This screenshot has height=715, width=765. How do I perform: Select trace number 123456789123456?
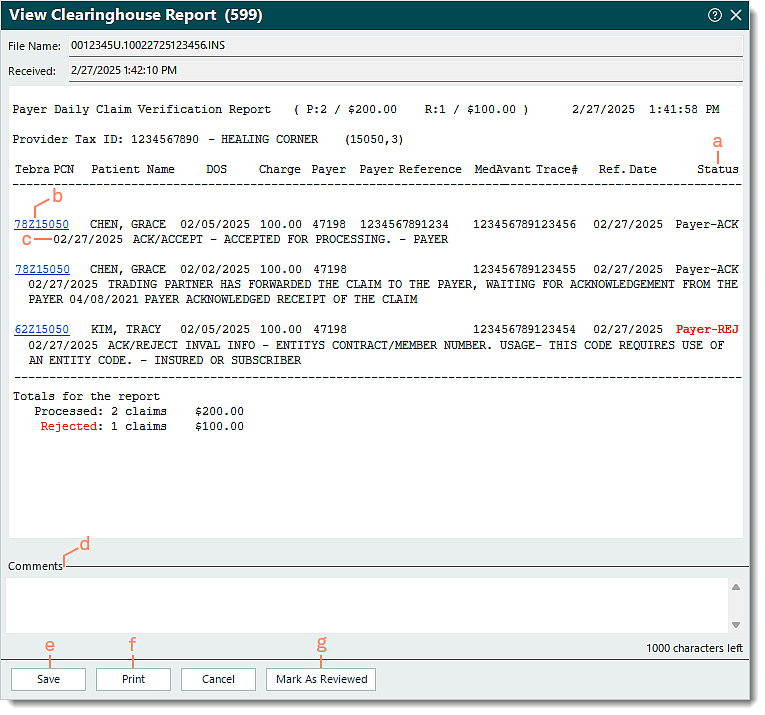(524, 224)
